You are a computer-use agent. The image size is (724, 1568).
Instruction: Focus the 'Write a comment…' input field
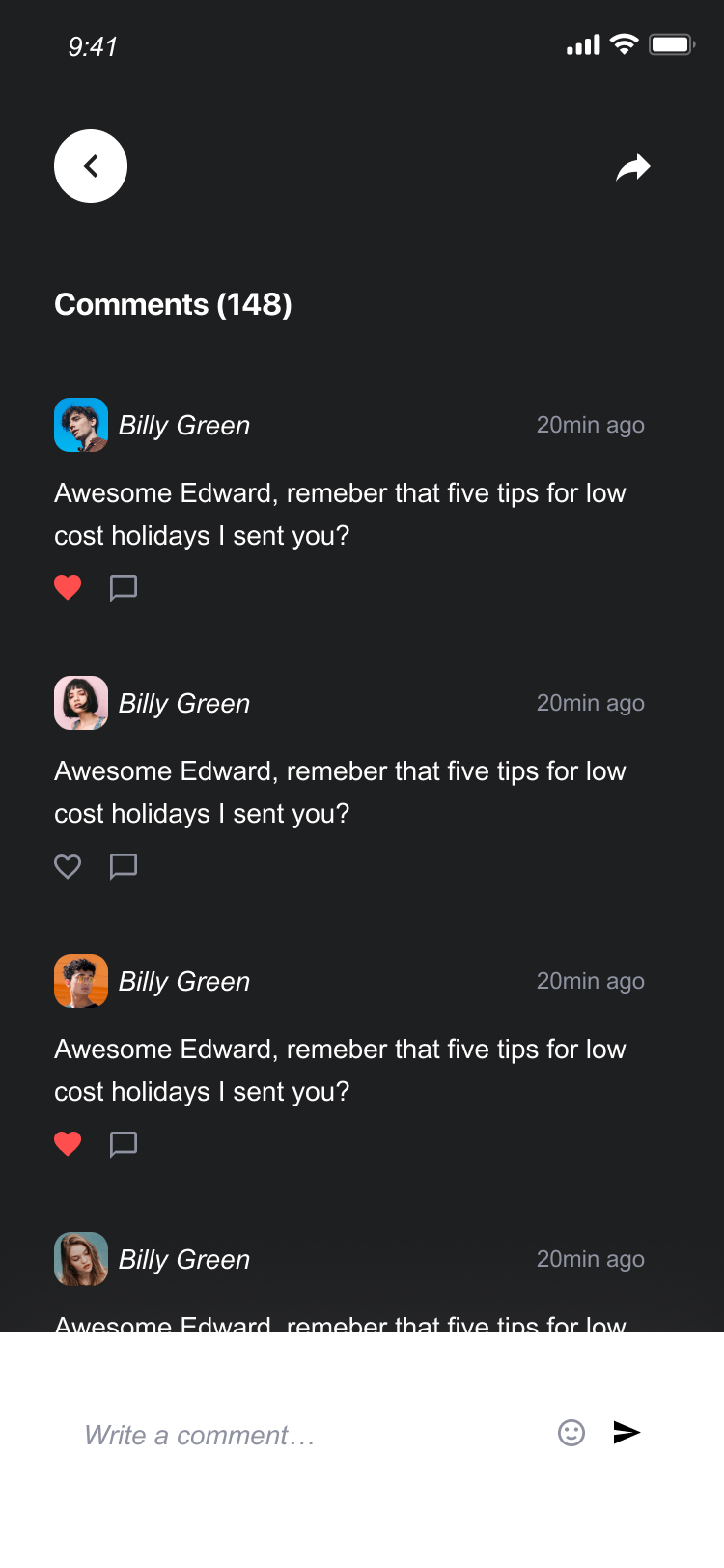click(x=290, y=1435)
